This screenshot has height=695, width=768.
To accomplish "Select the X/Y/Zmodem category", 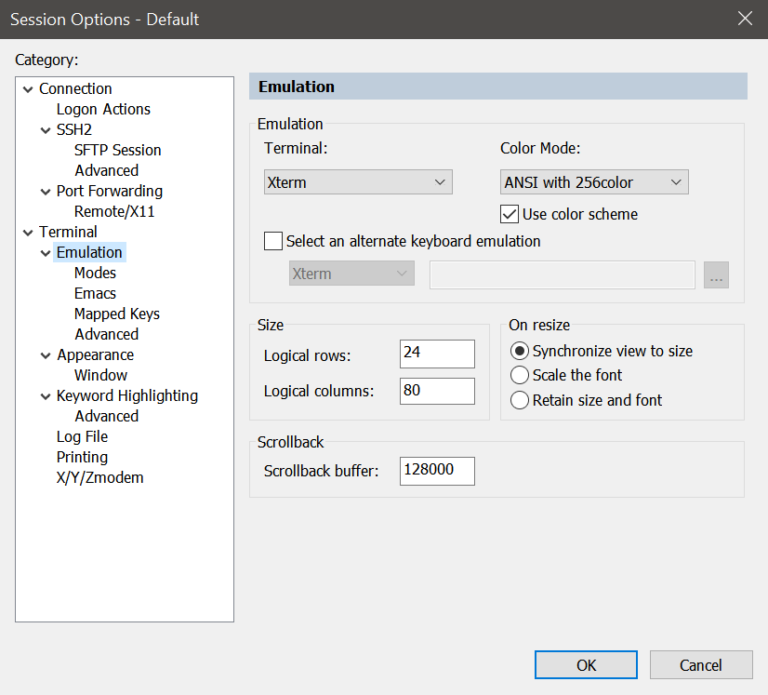I will (x=100, y=478).
